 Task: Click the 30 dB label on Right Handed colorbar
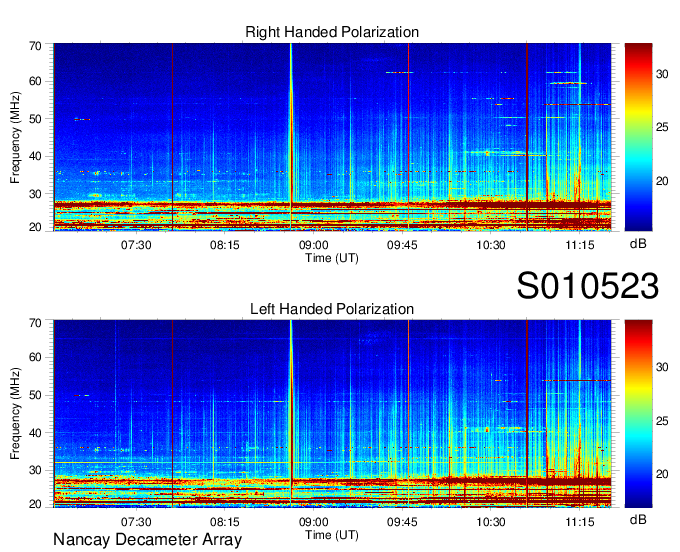662,74
